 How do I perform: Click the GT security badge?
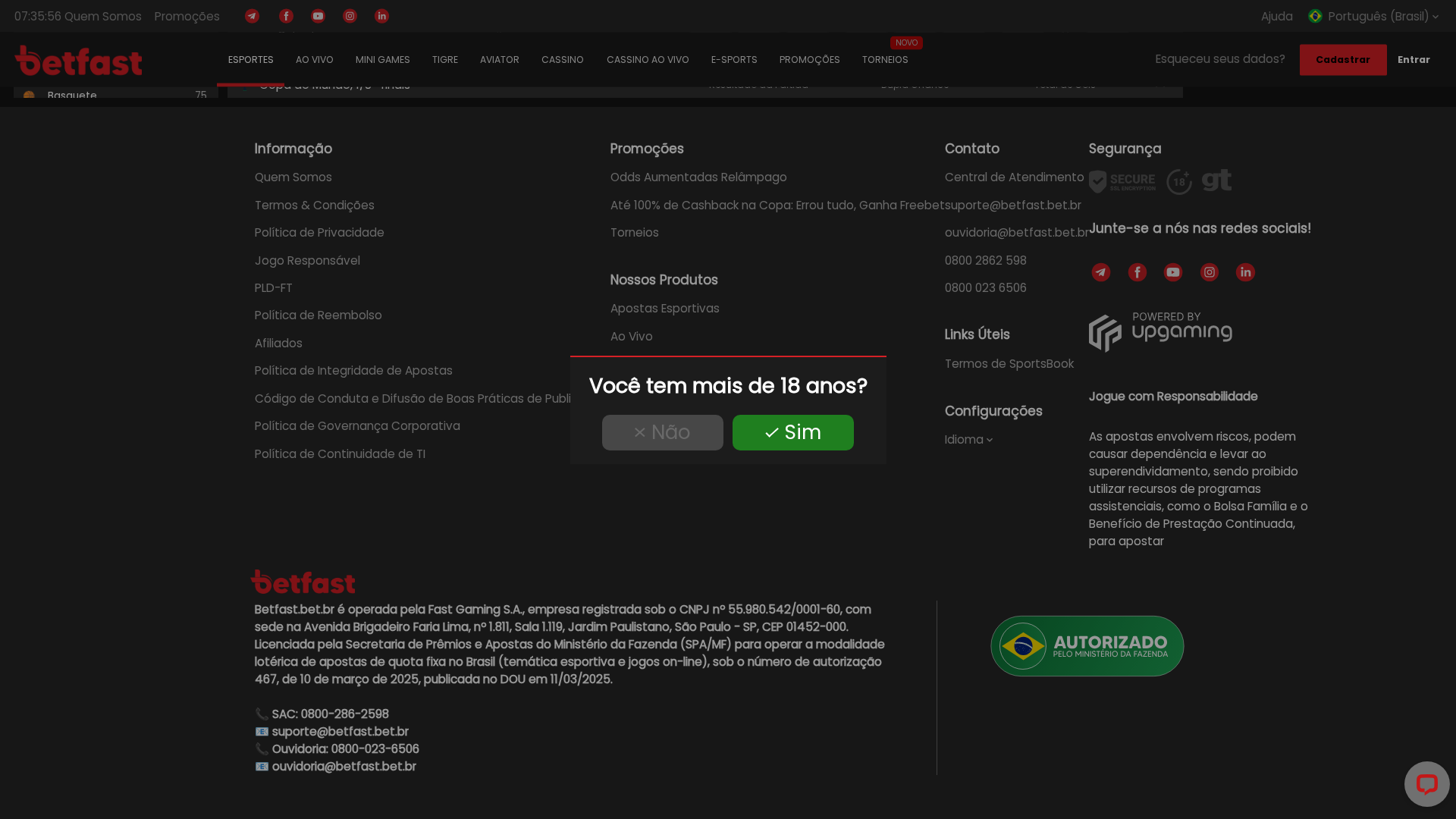[x=1217, y=180]
